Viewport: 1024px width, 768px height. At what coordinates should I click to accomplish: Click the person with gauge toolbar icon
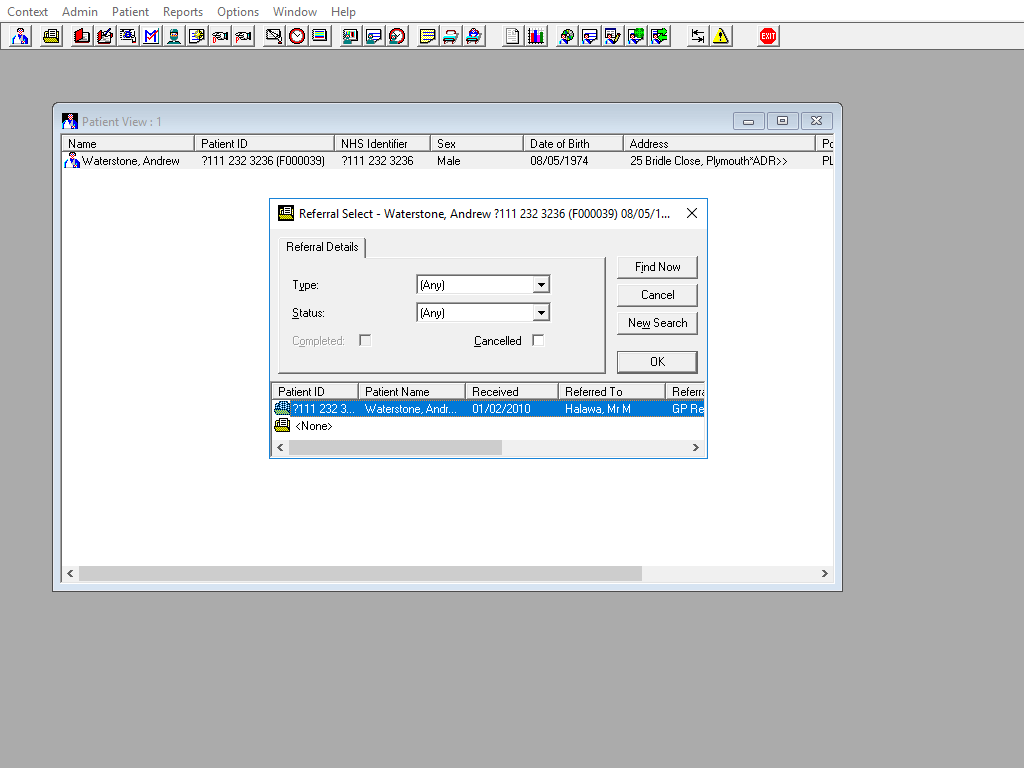pos(396,36)
